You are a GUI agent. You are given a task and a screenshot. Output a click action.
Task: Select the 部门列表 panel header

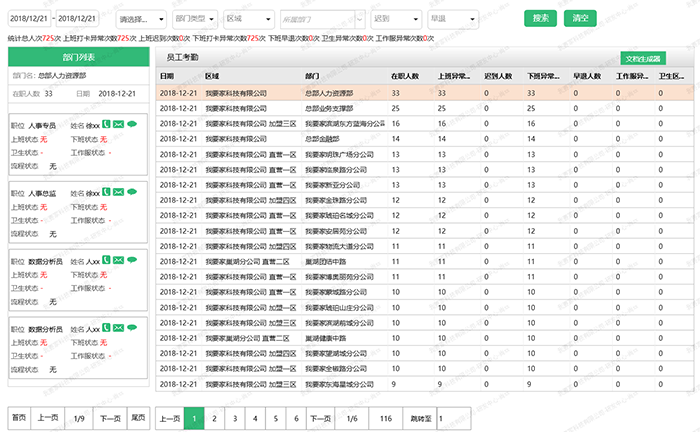pyautogui.click(x=79, y=57)
